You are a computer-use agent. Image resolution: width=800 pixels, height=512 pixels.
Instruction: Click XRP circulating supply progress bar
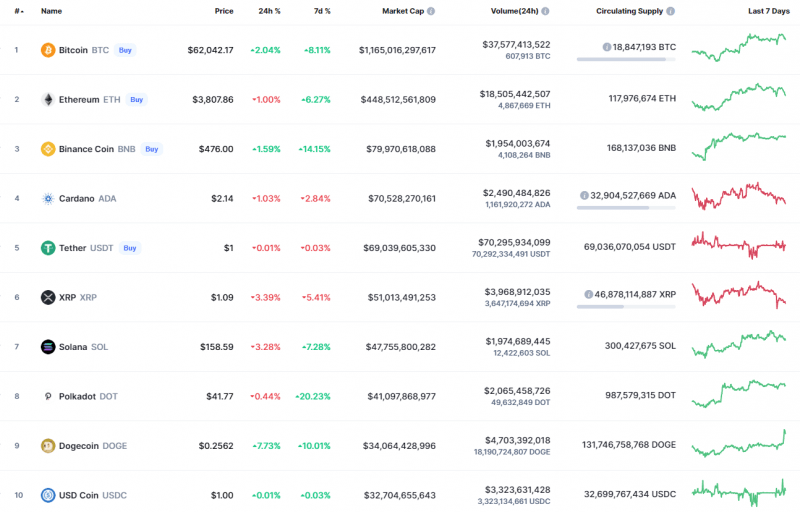pyautogui.click(x=626, y=307)
